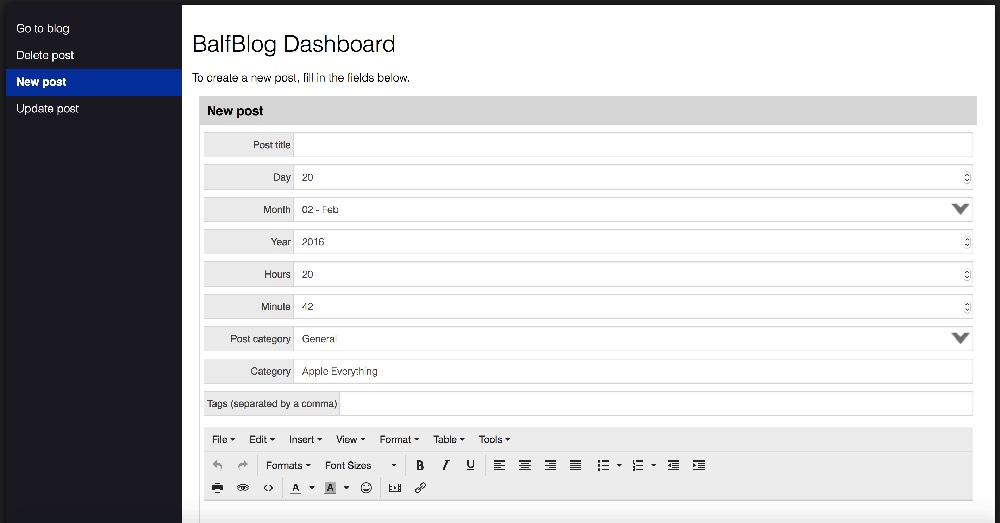Open the source code view

click(268, 488)
